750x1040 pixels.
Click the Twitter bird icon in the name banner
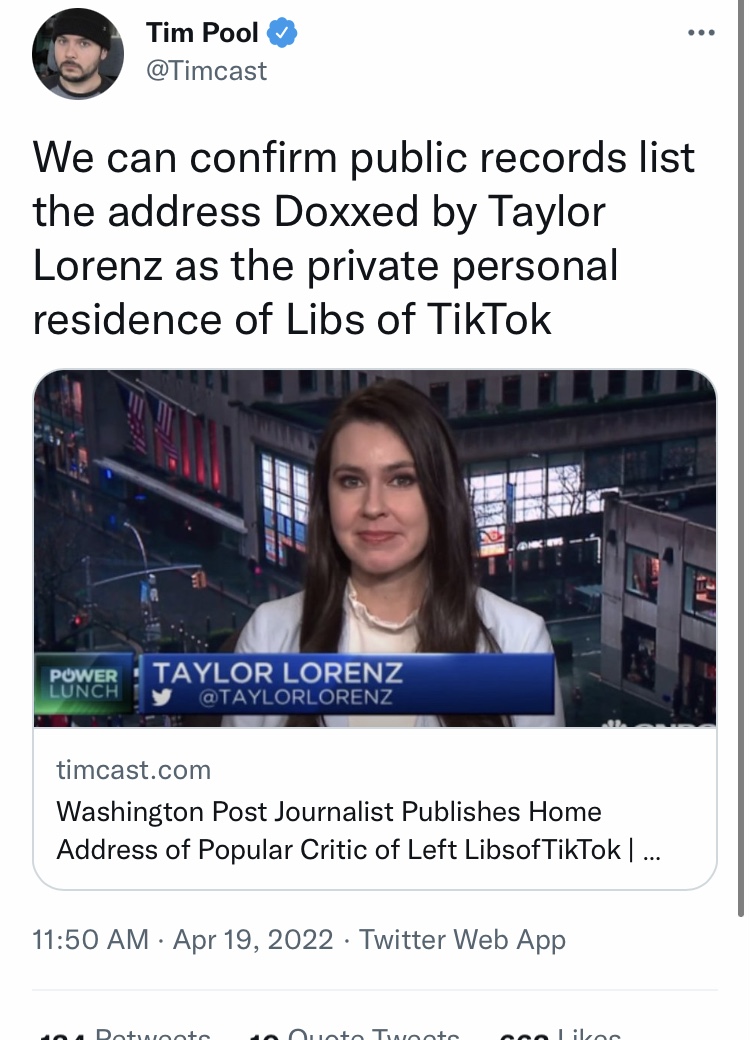[162, 697]
